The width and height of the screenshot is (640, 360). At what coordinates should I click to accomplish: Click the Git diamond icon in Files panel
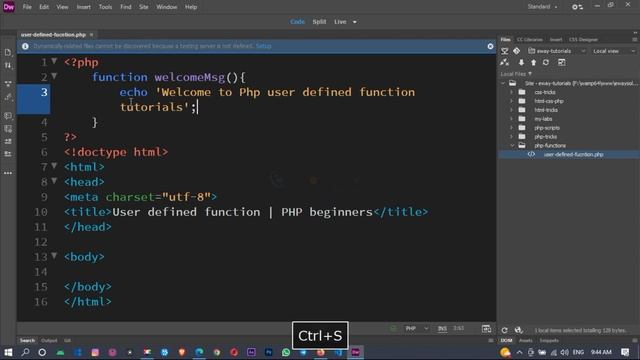pyautogui.click(x=517, y=51)
